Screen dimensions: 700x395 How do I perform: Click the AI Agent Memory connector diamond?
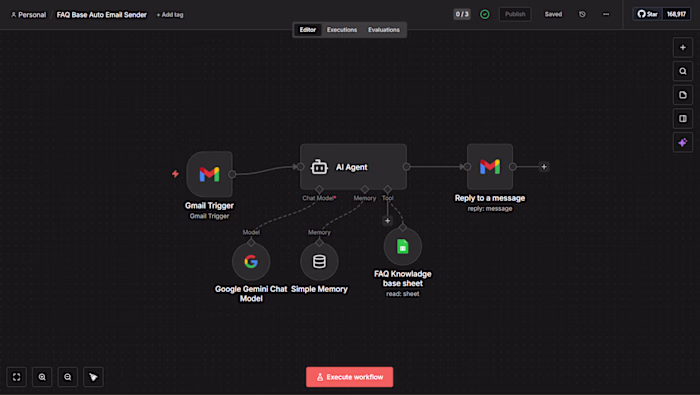coord(365,189)
